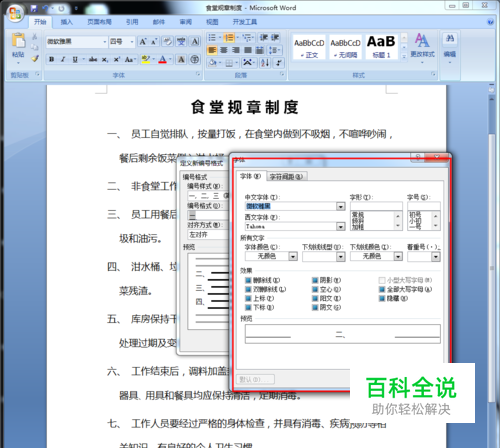Align paragraph text right
Image resolution: width=500 pixels, height=448 pixels.
(x=236, y=50)
